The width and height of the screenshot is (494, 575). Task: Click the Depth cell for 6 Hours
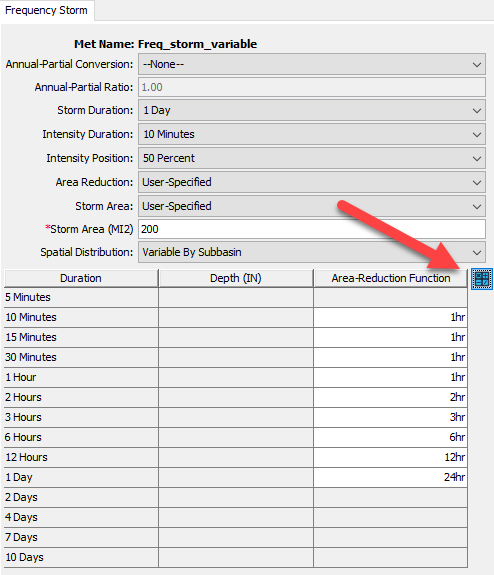[x=236, y=437]
